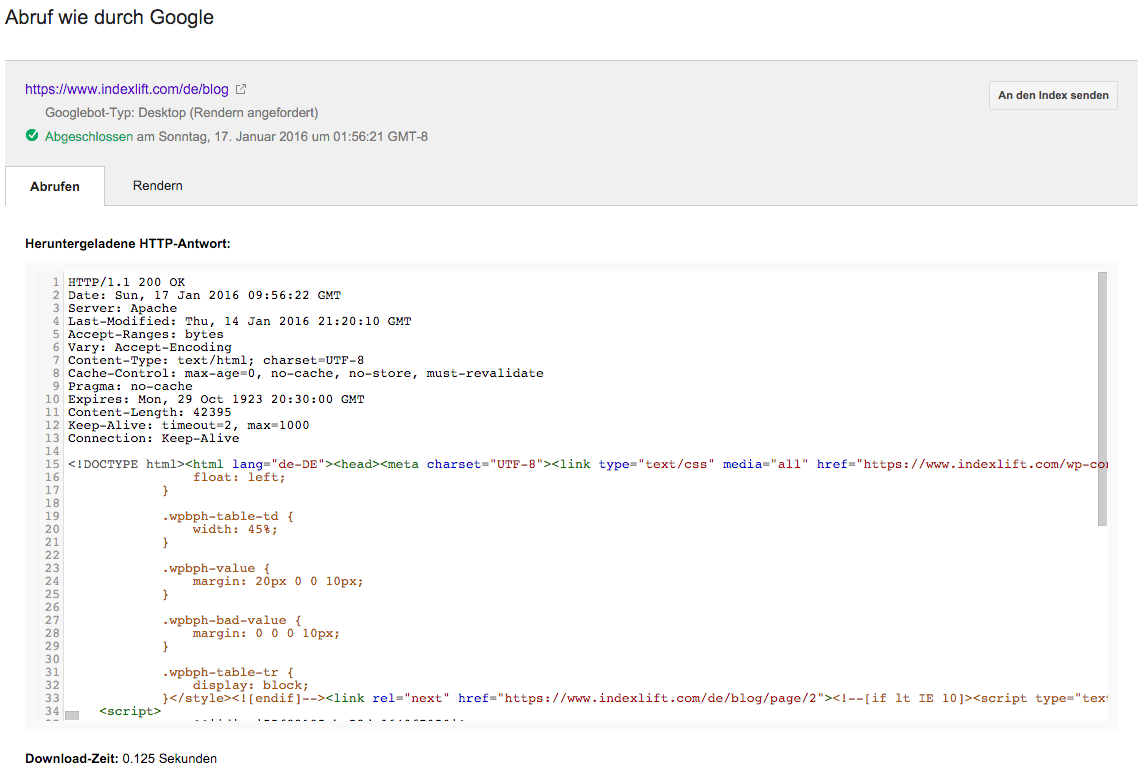Click the horizontal scrollbar thumb in code box
This screenshot has width=1140, height=770.
pos(72,715)
